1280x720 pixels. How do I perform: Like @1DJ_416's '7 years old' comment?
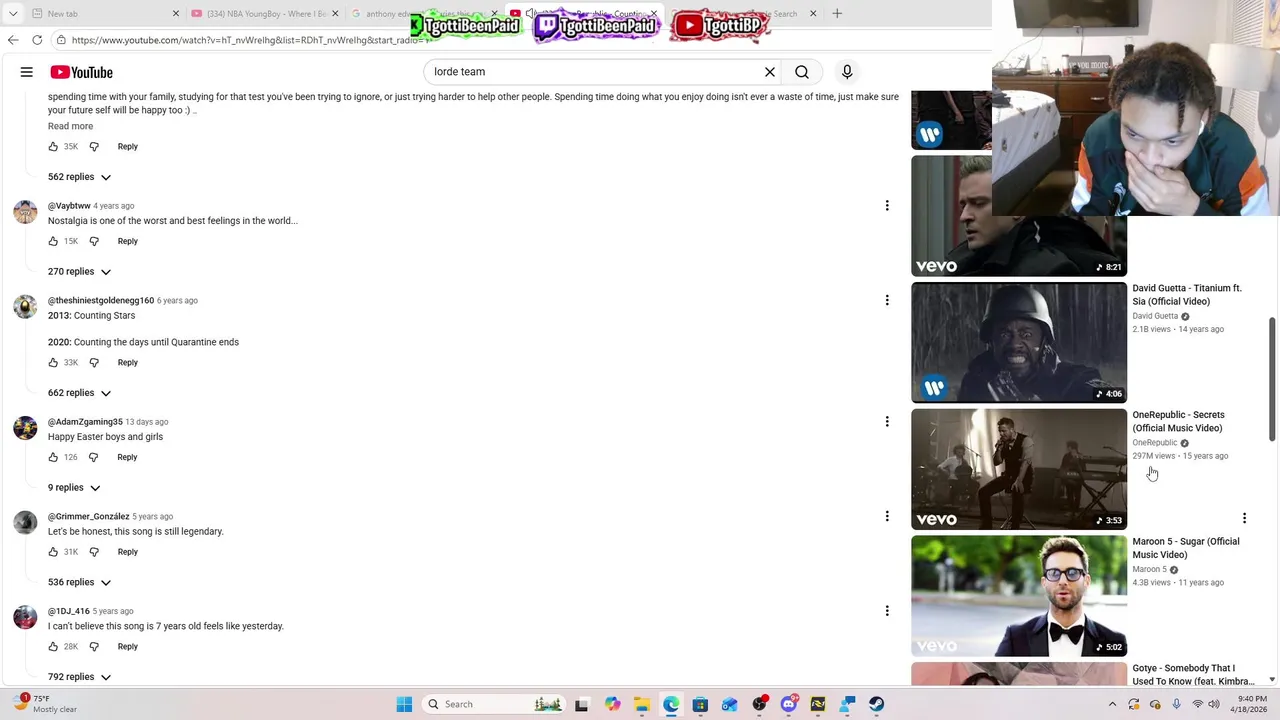click(53, 647)
